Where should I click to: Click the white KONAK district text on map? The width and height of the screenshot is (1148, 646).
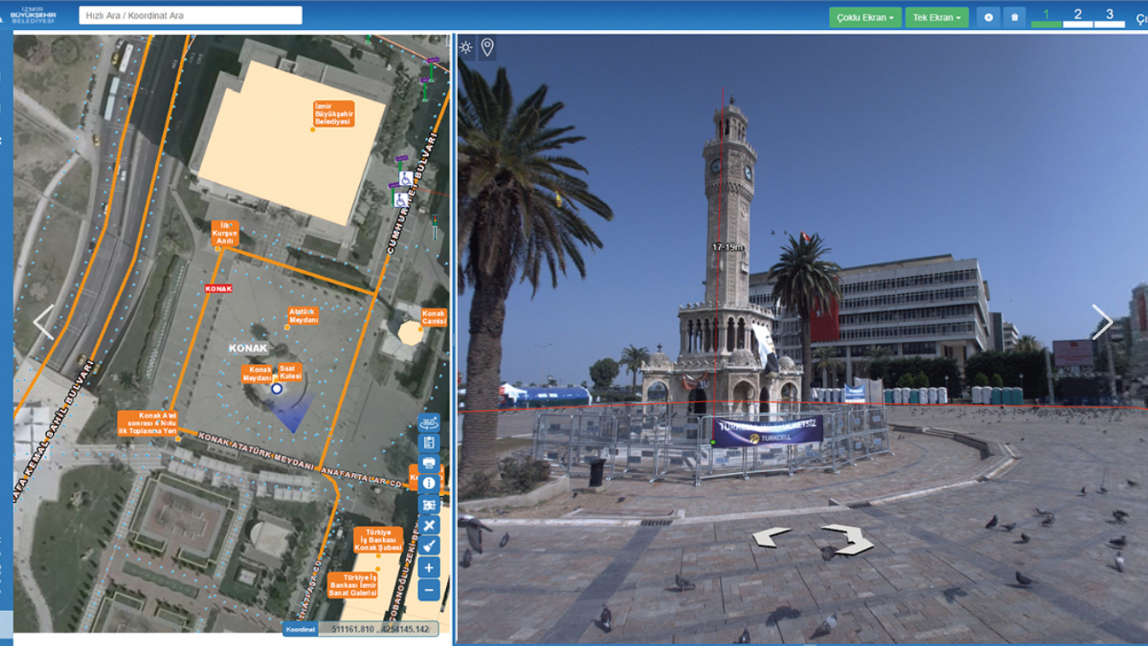248,348
